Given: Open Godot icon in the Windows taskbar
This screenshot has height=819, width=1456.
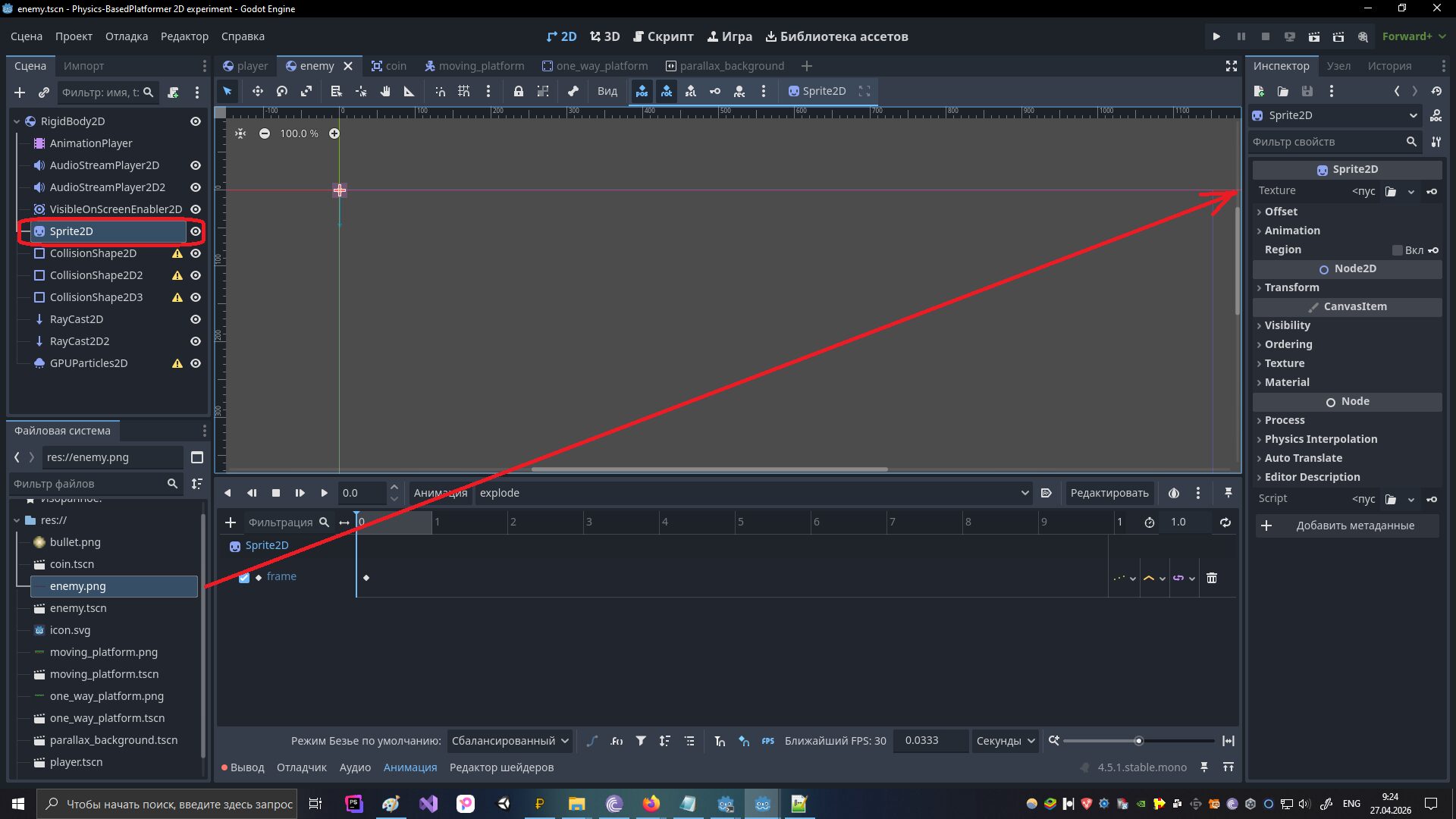Looking at the screenshot, I should 762,804.
